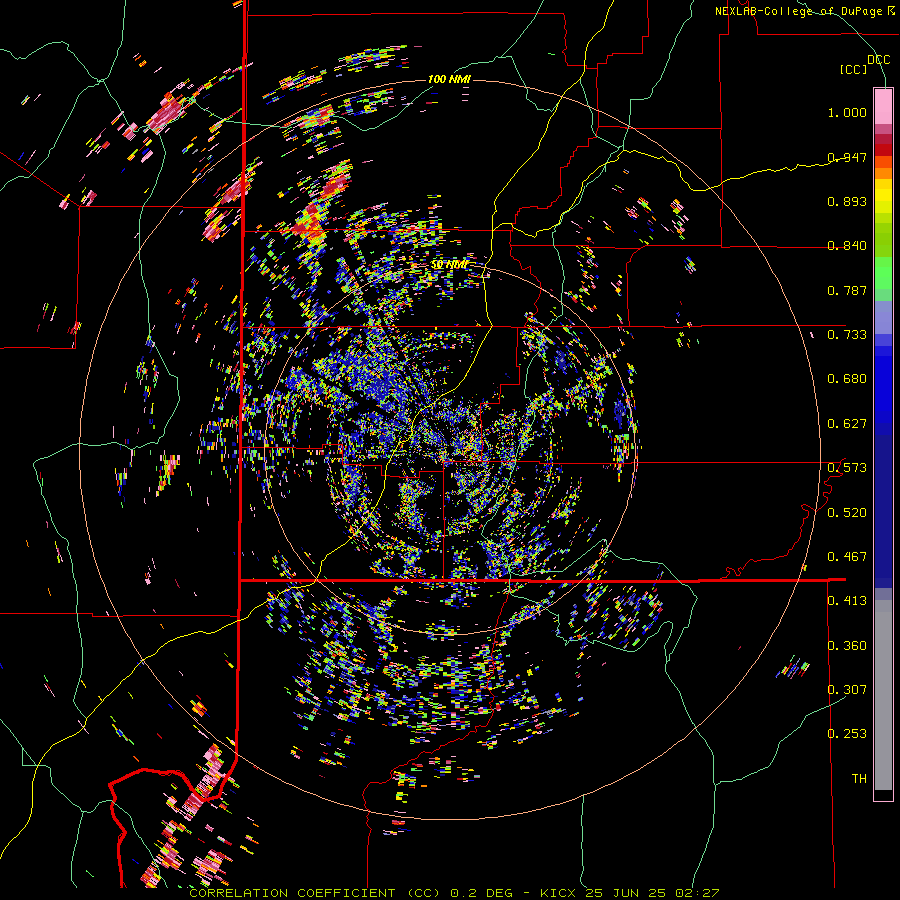
Task: Select the 0.947 scale value
Action: pyautogui.click(x=847, y=157)
